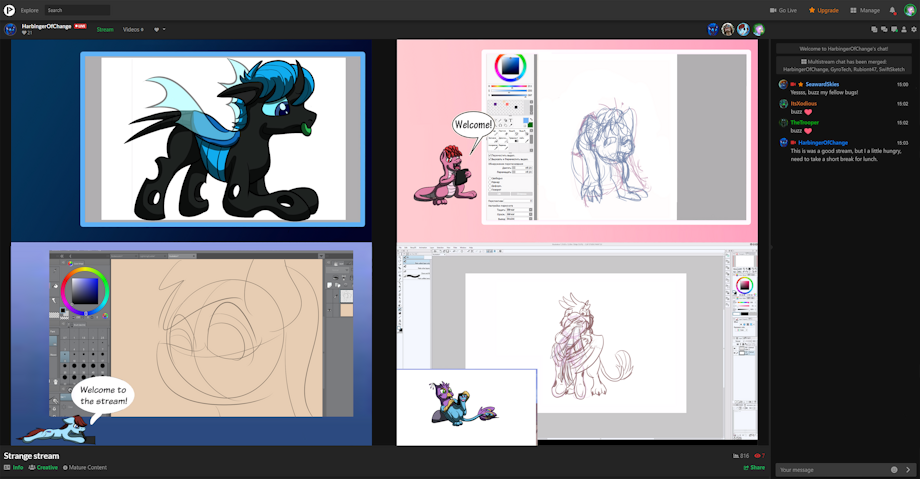The height and width of the screenshot is (479, 920).
Task: Click ItsXodious chat avatar
Action: tap(783, 104)
